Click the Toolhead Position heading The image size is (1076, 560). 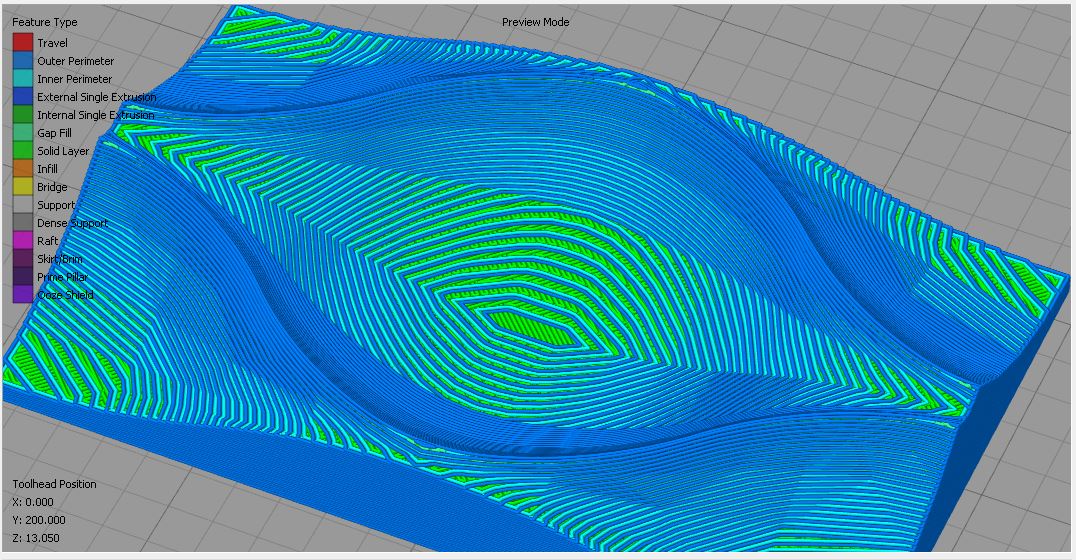(54, 484)
